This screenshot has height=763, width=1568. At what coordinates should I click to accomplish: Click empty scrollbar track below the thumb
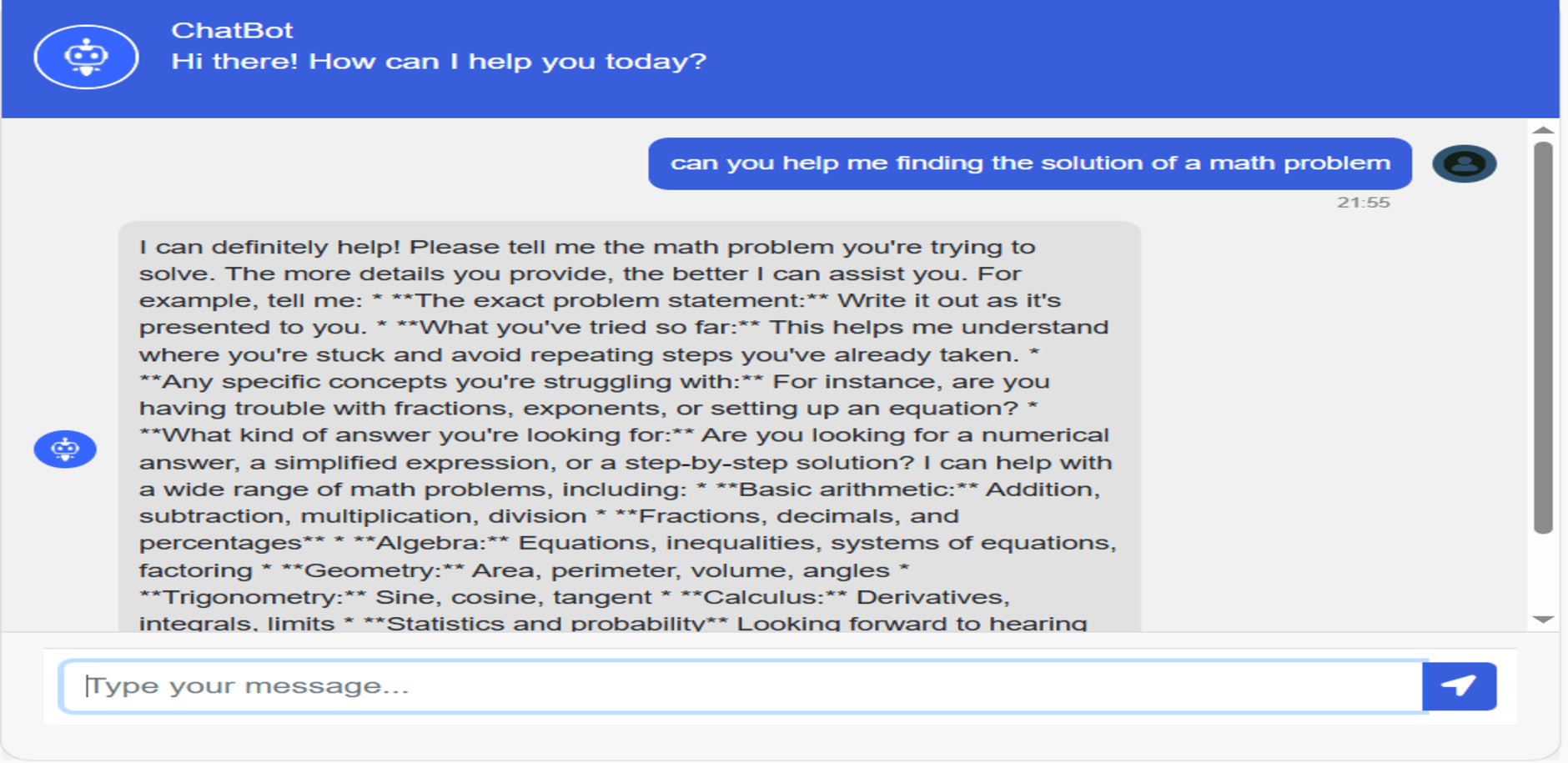point(1543,573)
